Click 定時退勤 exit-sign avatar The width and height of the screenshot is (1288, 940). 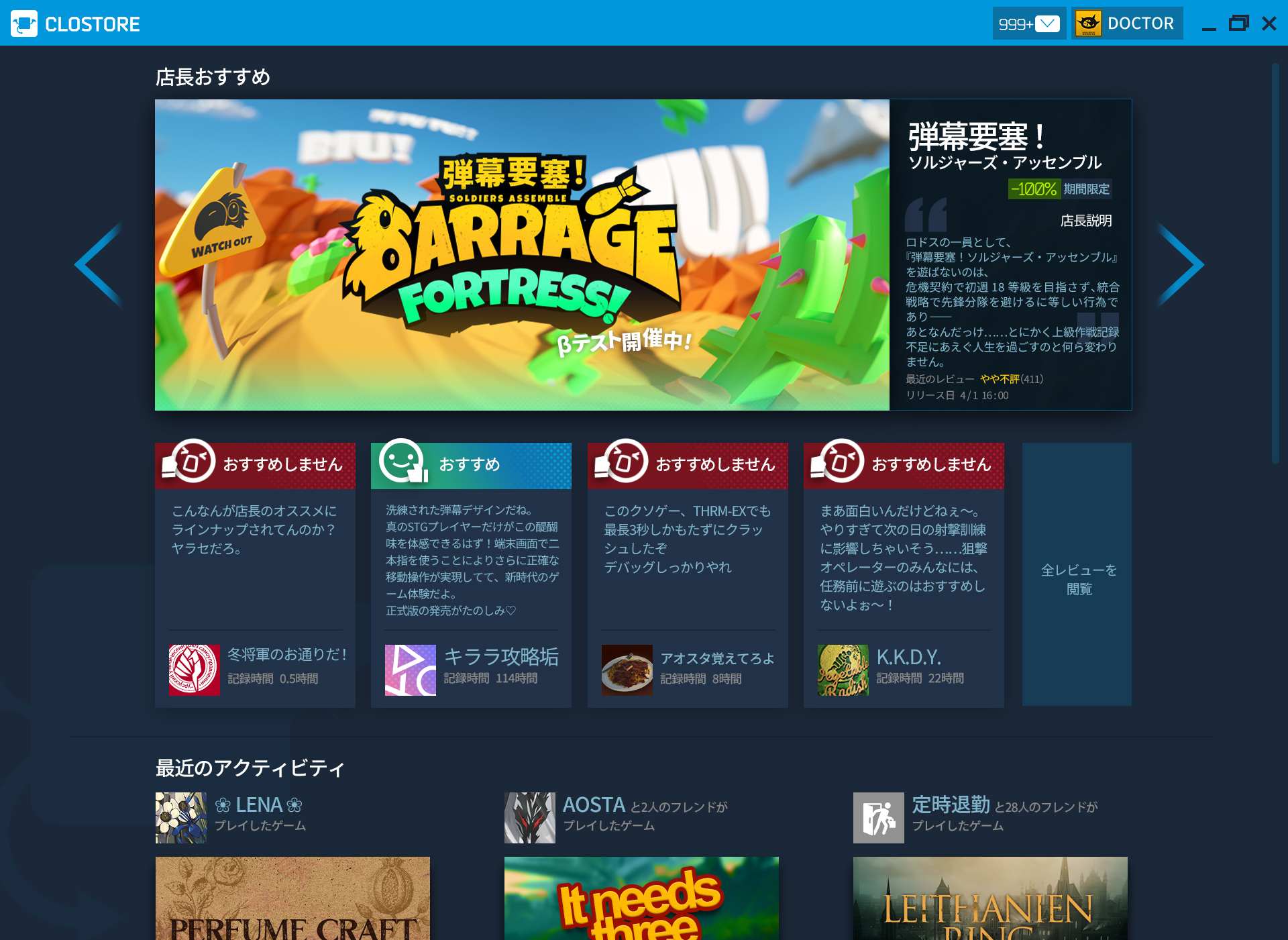878,817
